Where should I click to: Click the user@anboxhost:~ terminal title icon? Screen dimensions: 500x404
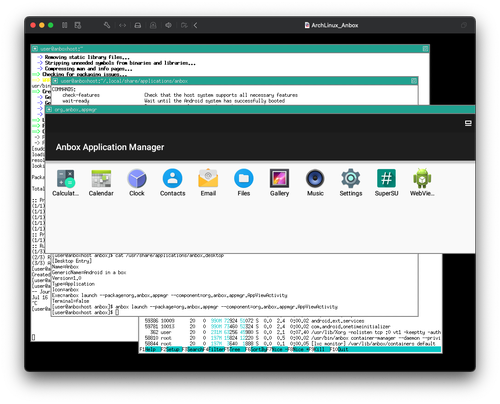(35, 49)
